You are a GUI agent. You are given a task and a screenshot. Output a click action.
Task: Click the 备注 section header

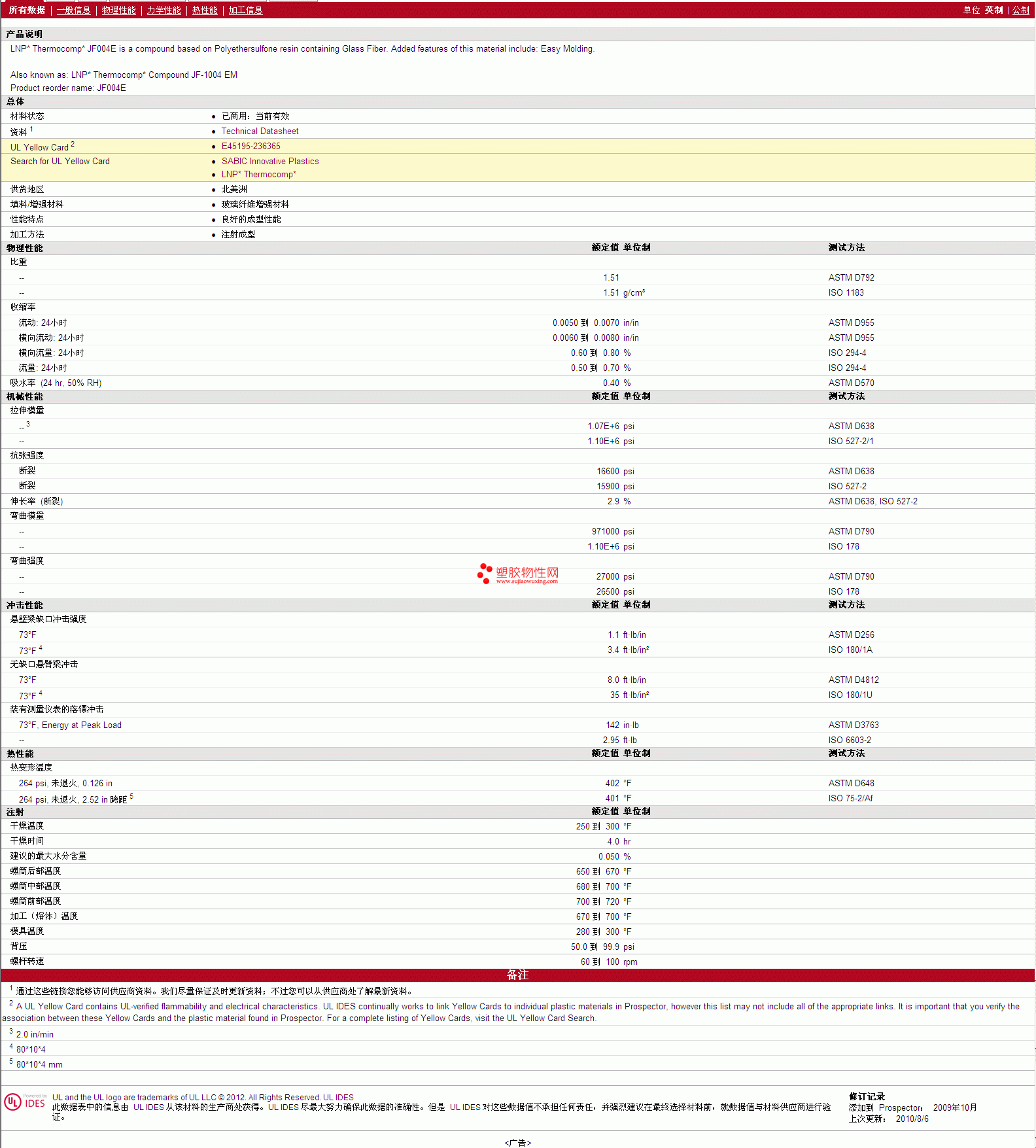tap(517, 975)
